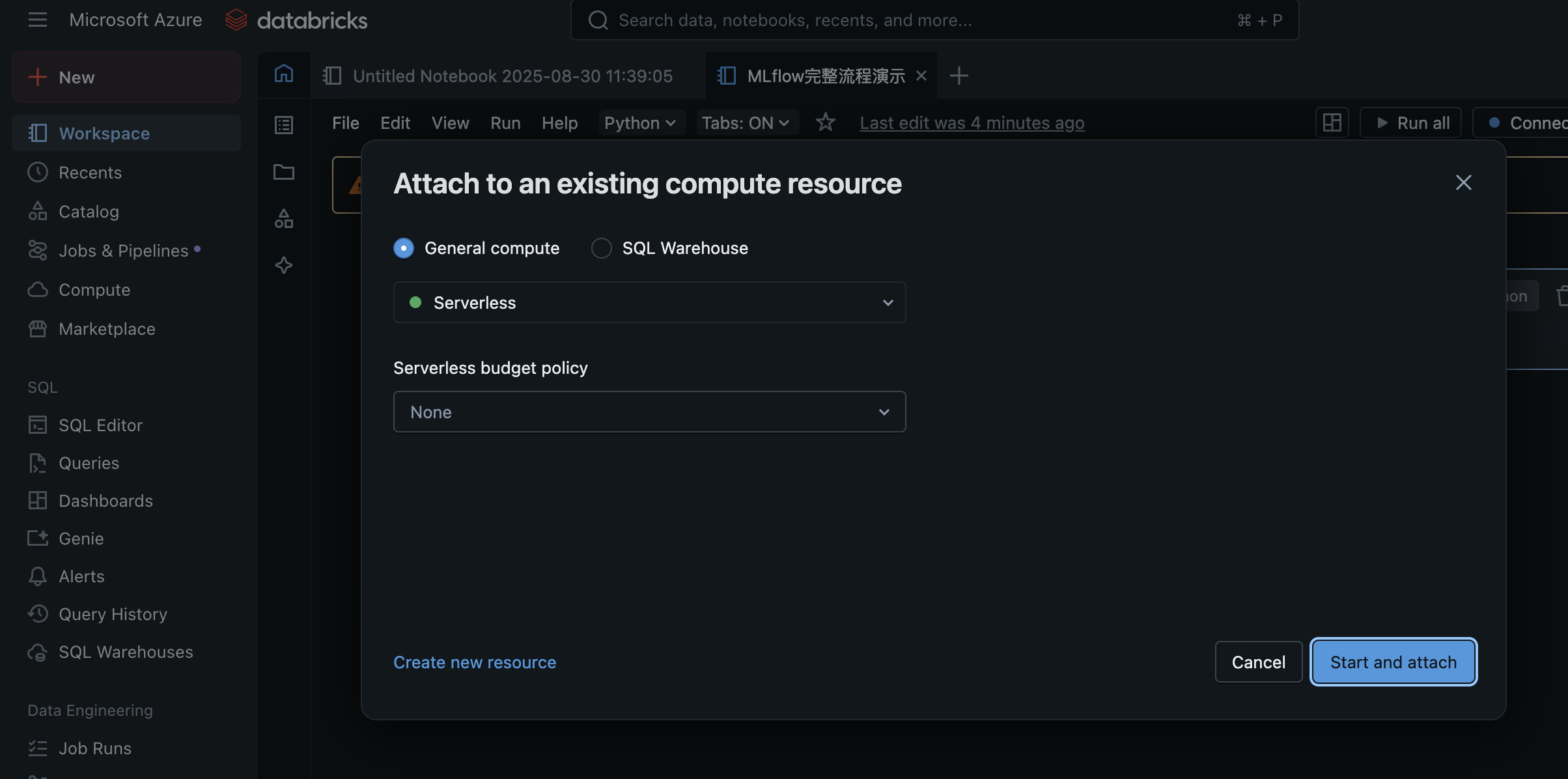Favorite the notebook with the star icon
Viewport: 1568px width, 779px height.
coord(826,122)
